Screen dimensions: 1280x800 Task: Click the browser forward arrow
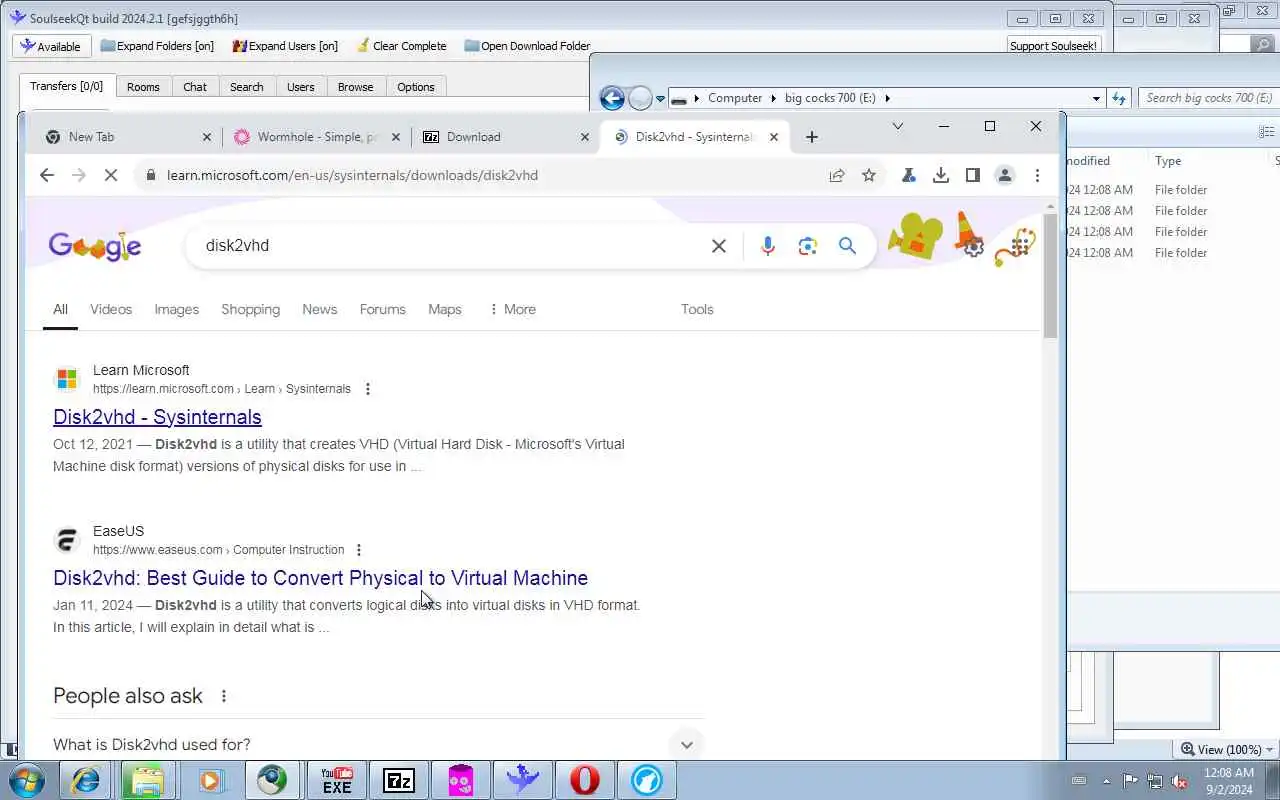[x=79, y=175]
